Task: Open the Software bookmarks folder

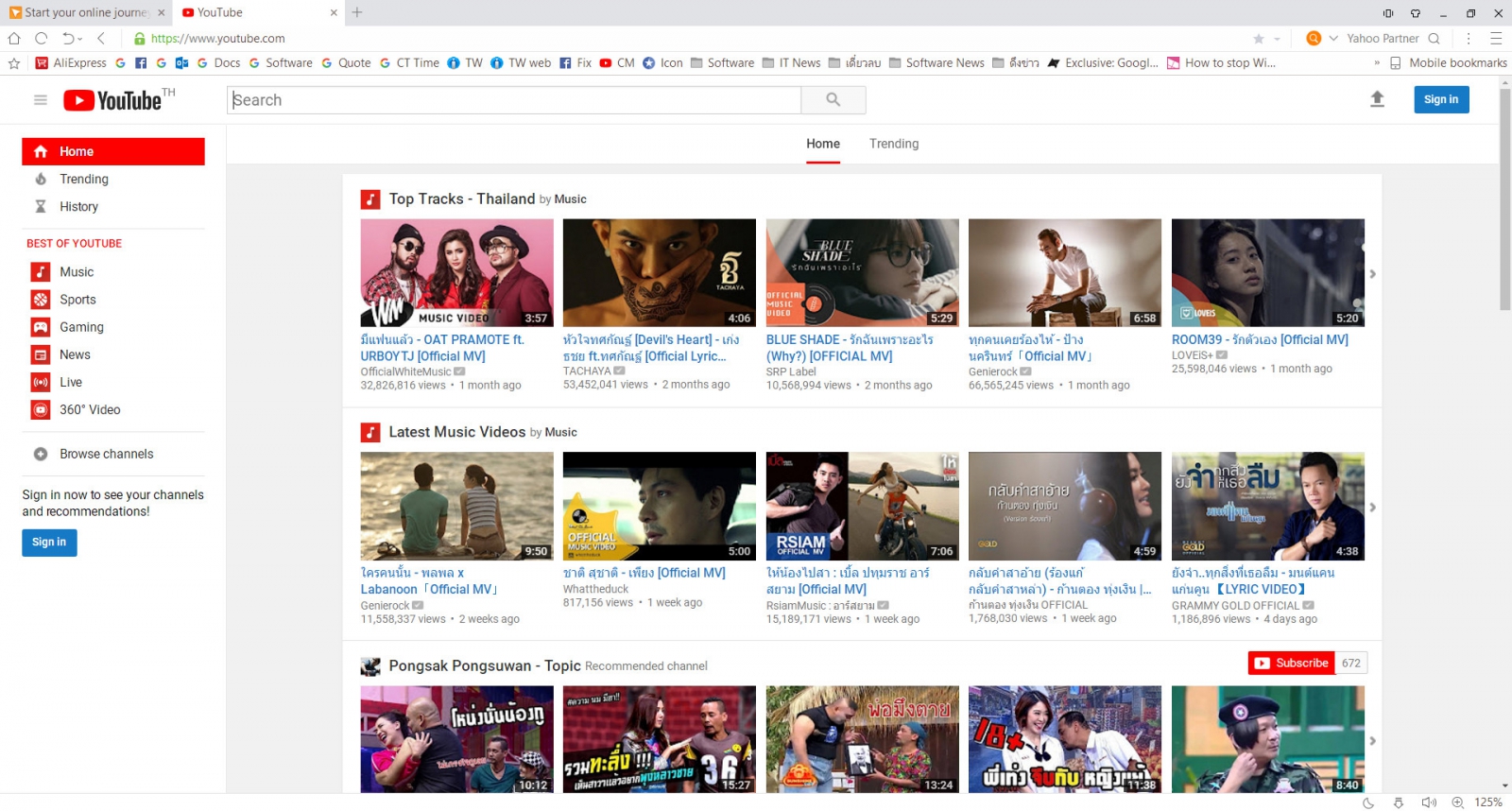Action: click(x=722, y=63)
